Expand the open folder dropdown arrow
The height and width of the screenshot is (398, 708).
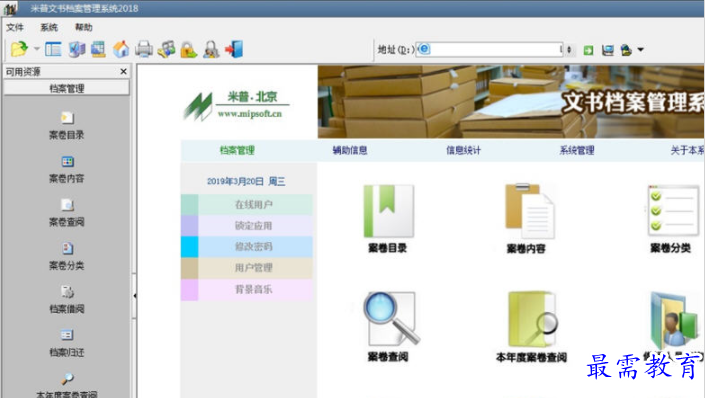(x=37, y=49)
